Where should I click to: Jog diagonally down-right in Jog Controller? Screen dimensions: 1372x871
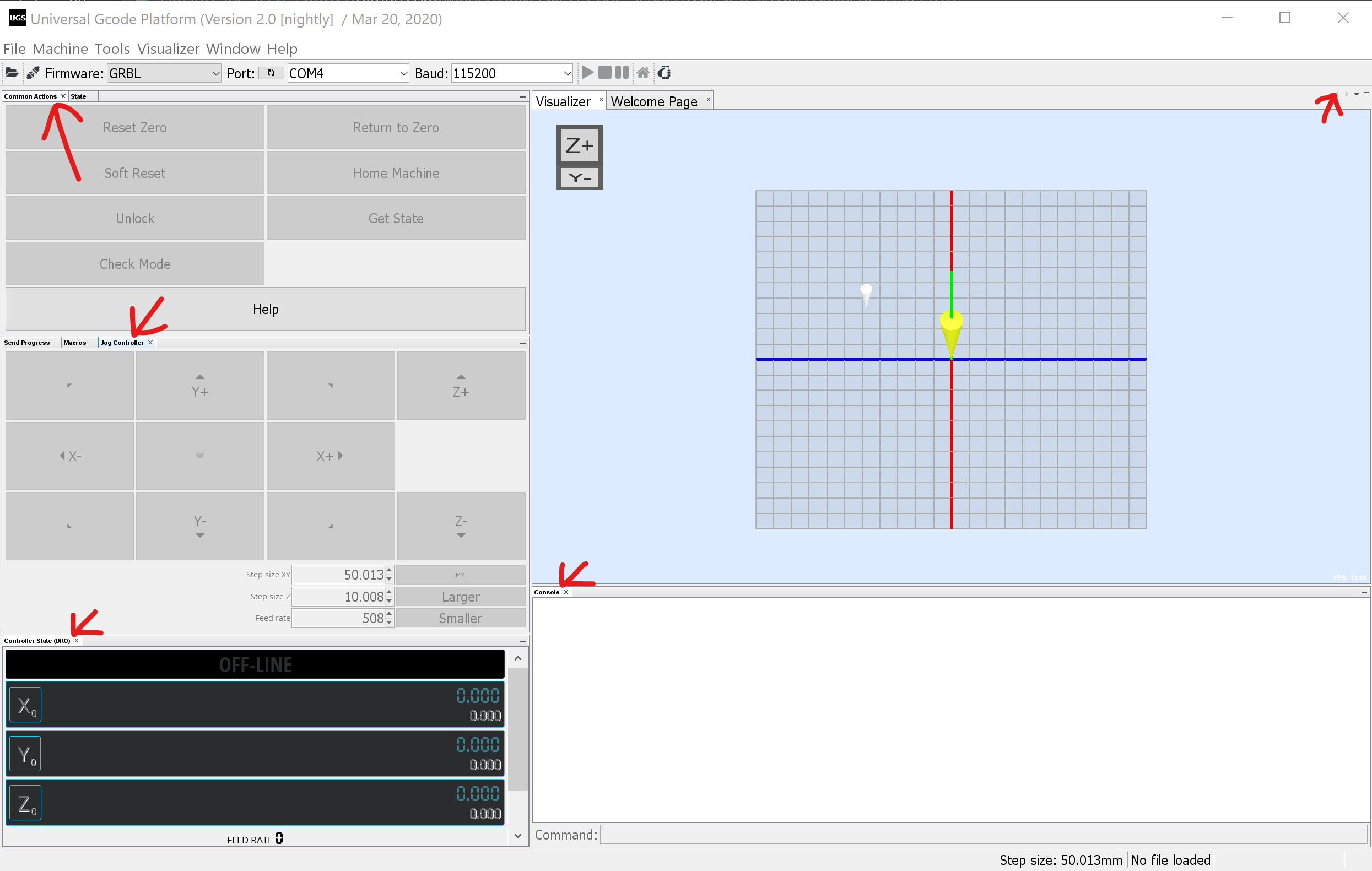(x=331, y=526)
